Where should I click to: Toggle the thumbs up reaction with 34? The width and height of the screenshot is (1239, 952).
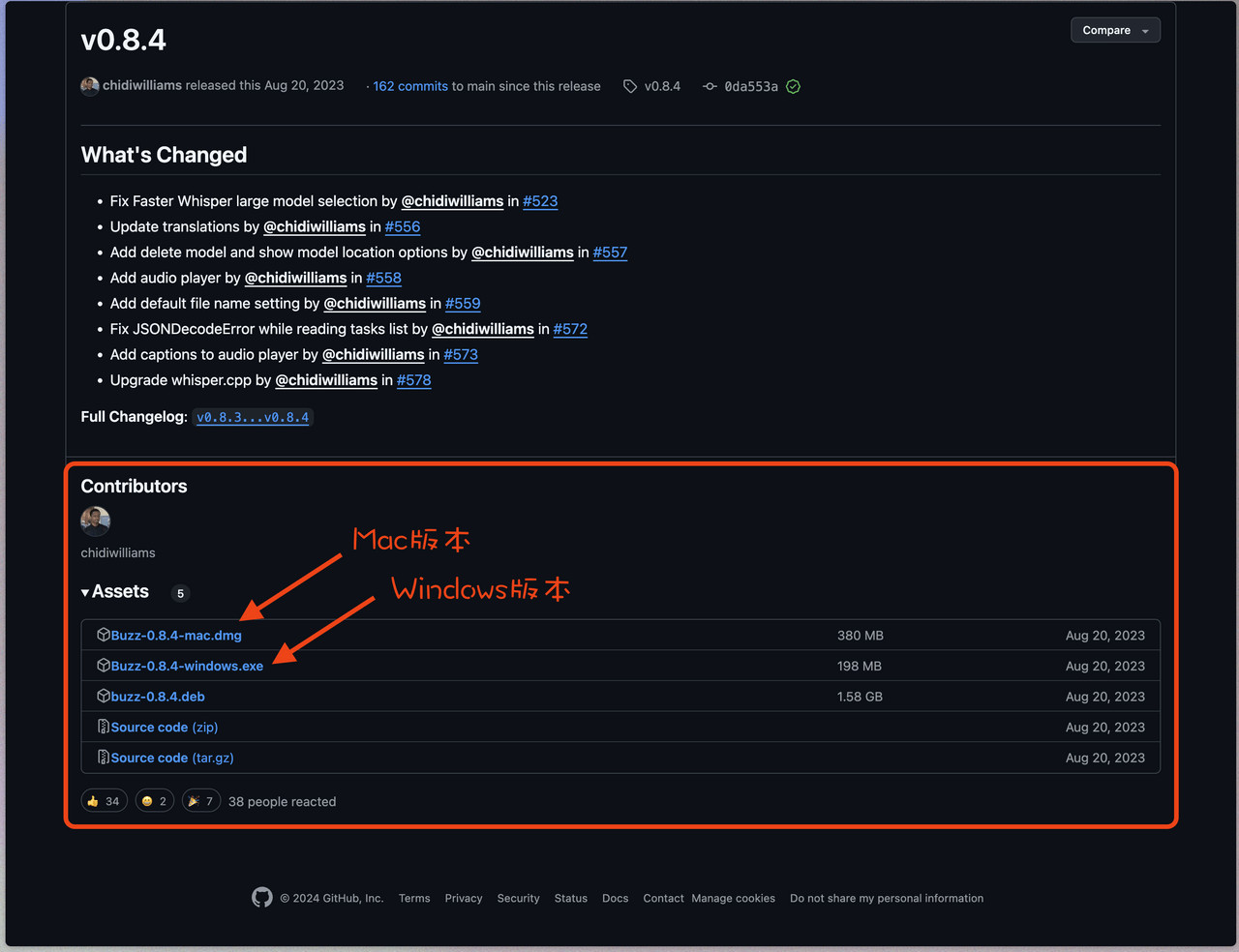[105, 801]
